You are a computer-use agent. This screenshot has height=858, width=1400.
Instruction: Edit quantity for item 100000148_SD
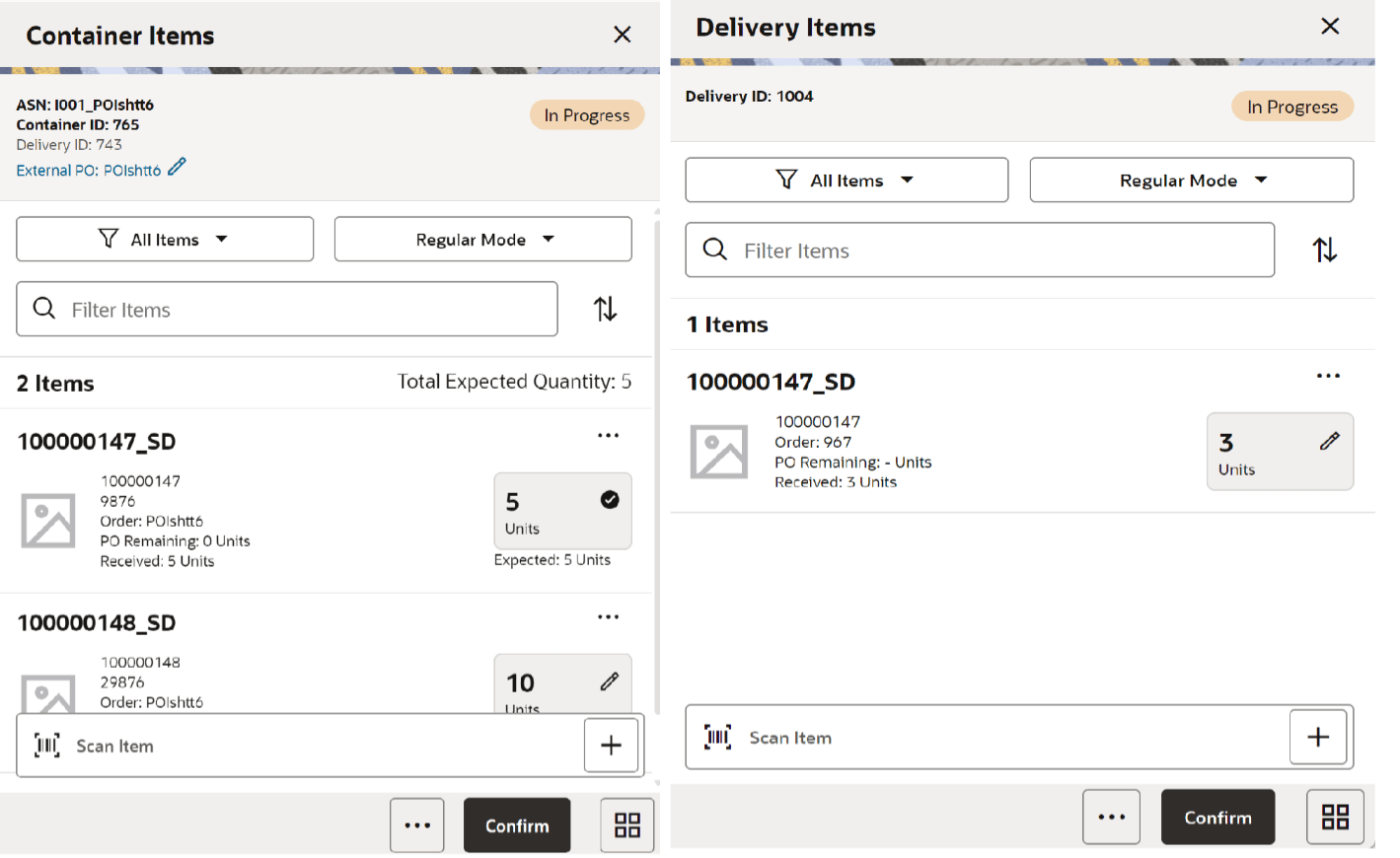point(610,681)
